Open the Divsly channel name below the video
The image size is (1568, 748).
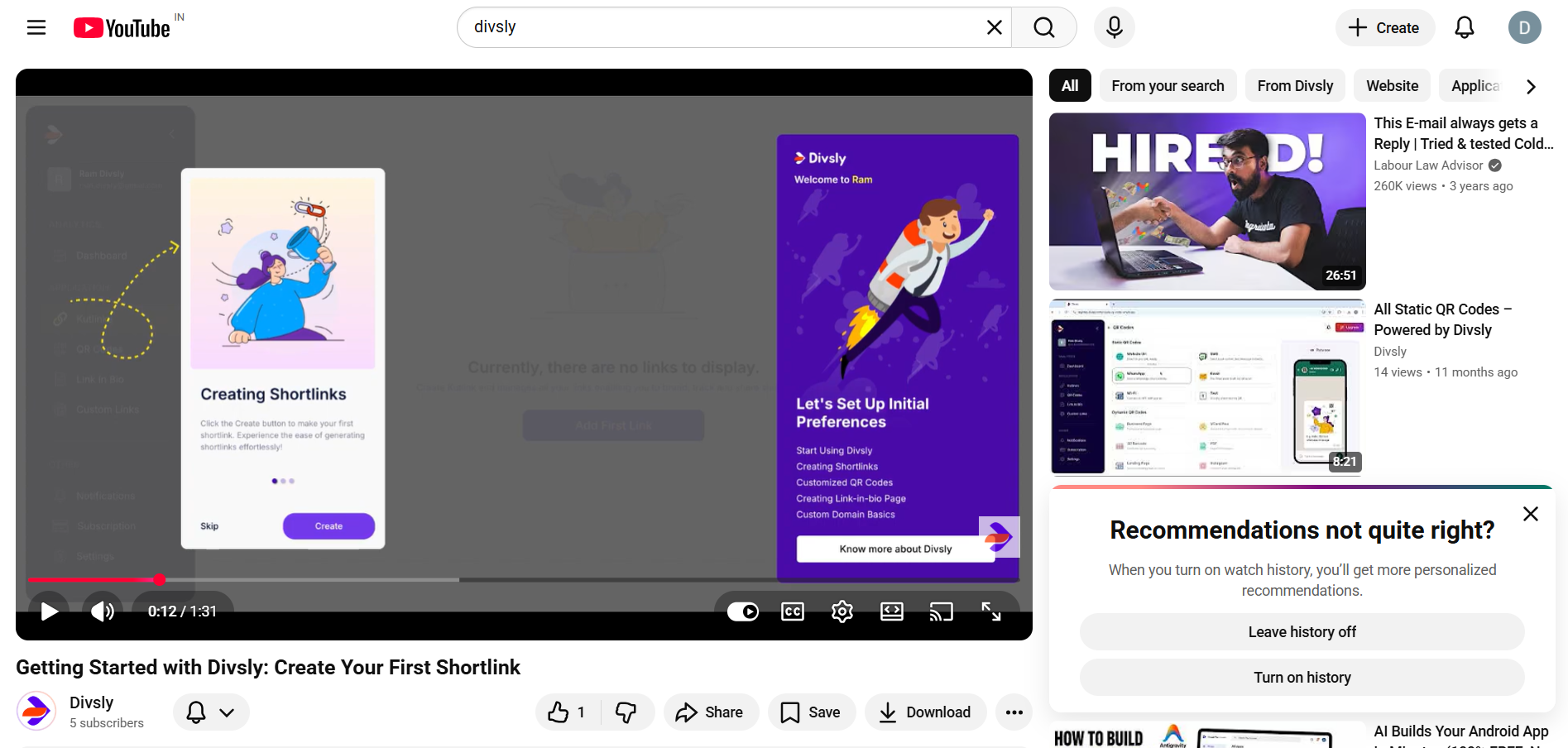[x=91, y=702]
